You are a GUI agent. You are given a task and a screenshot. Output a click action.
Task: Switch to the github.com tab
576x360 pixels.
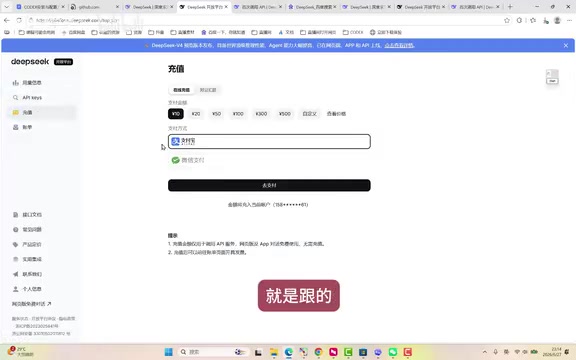click(94, 7)
